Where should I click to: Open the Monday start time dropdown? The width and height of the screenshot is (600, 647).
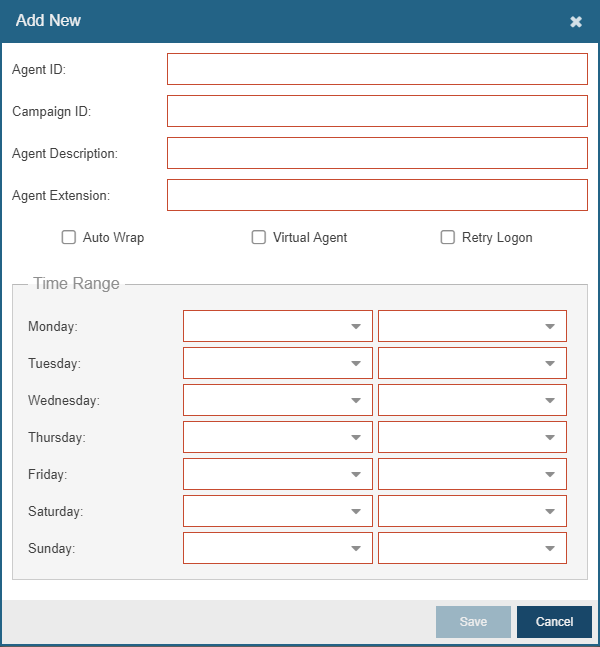click(x=278, y=326)
